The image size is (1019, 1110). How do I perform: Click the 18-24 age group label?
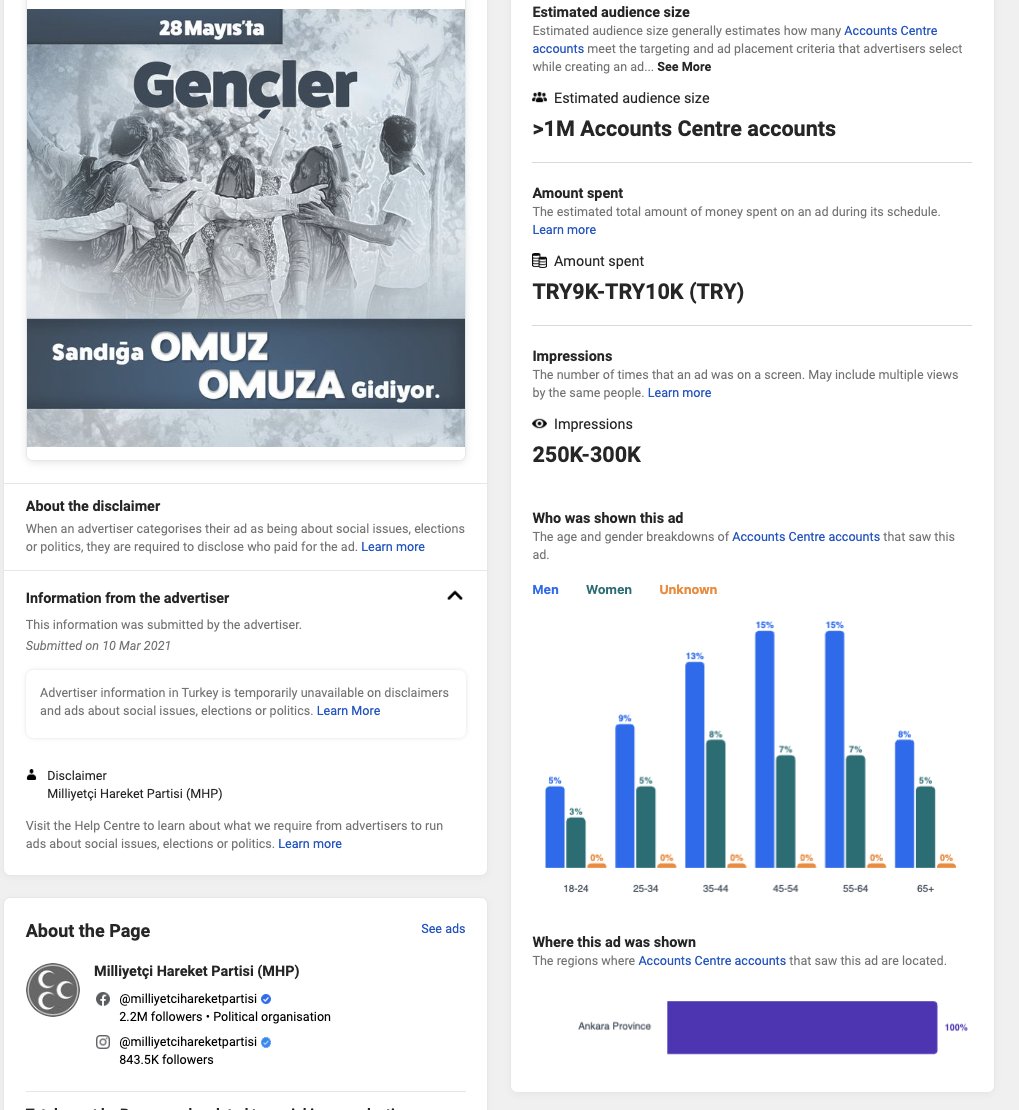click(576, 888)
